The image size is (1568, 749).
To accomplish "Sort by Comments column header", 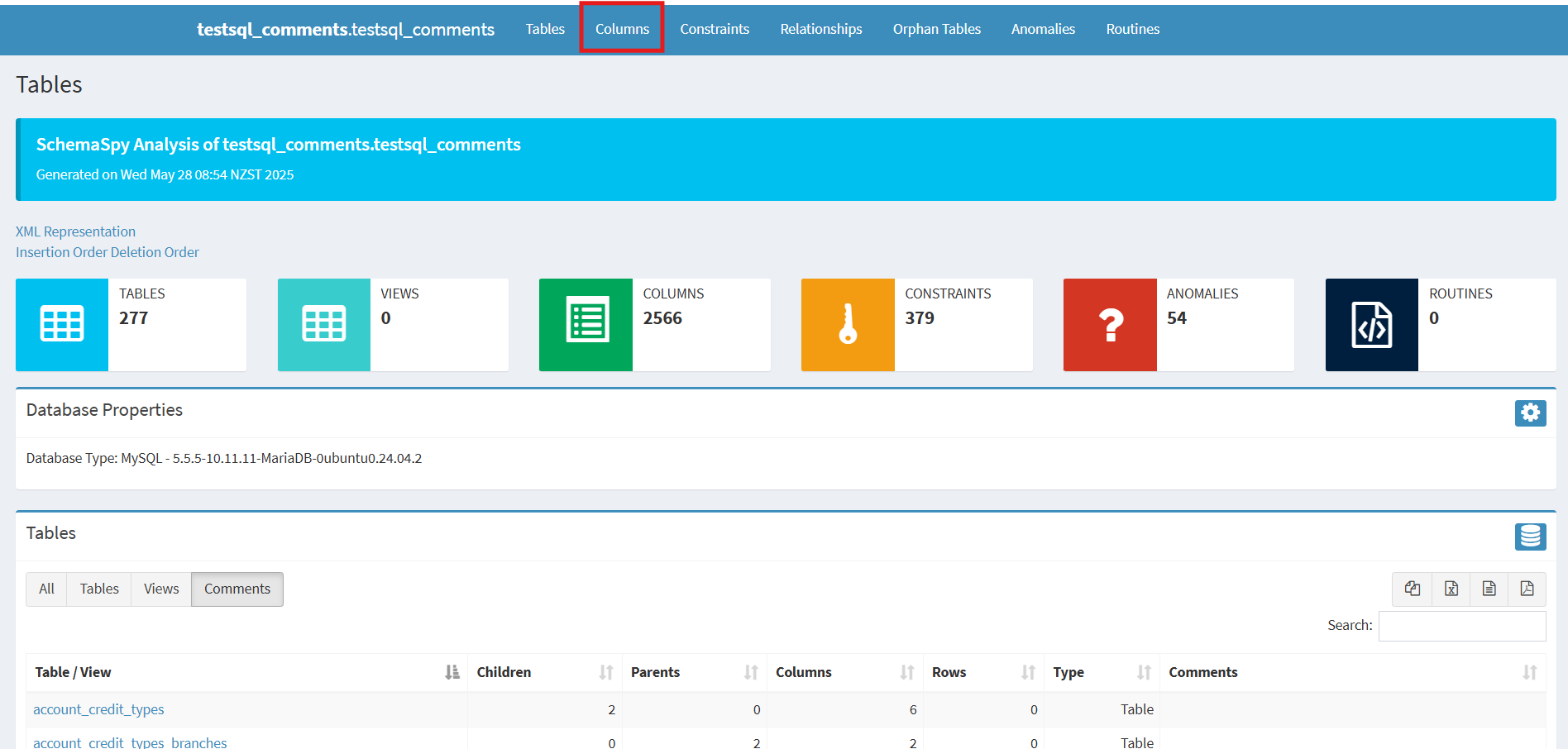I will click(1353, 672).
